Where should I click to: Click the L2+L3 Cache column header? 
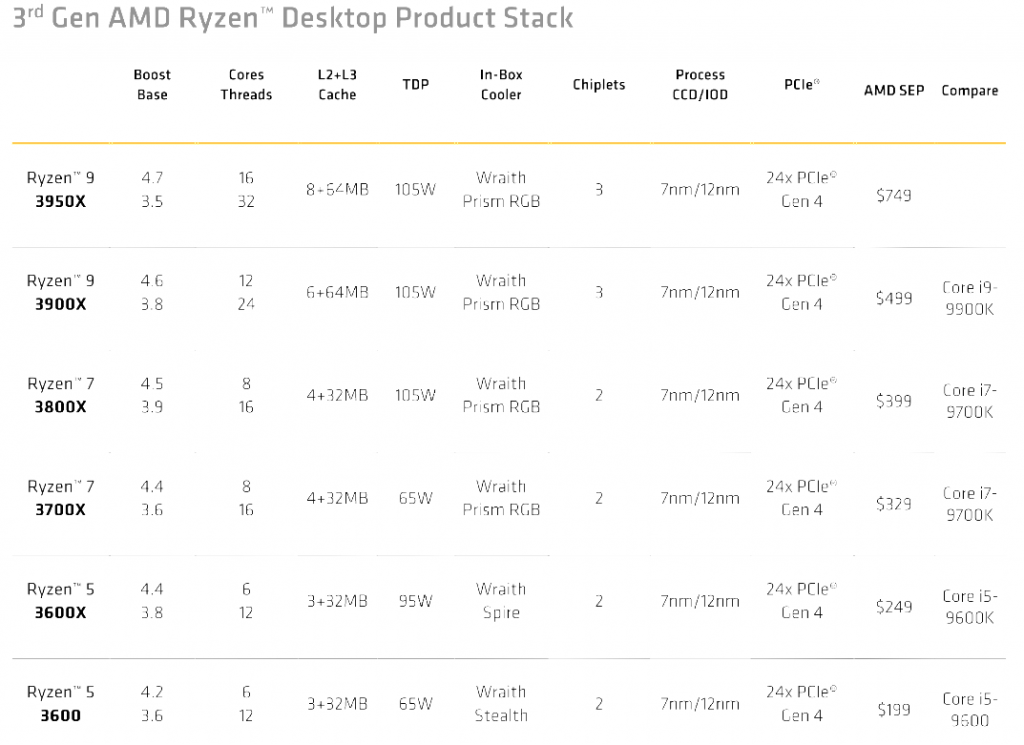click(x=337, y=84)
